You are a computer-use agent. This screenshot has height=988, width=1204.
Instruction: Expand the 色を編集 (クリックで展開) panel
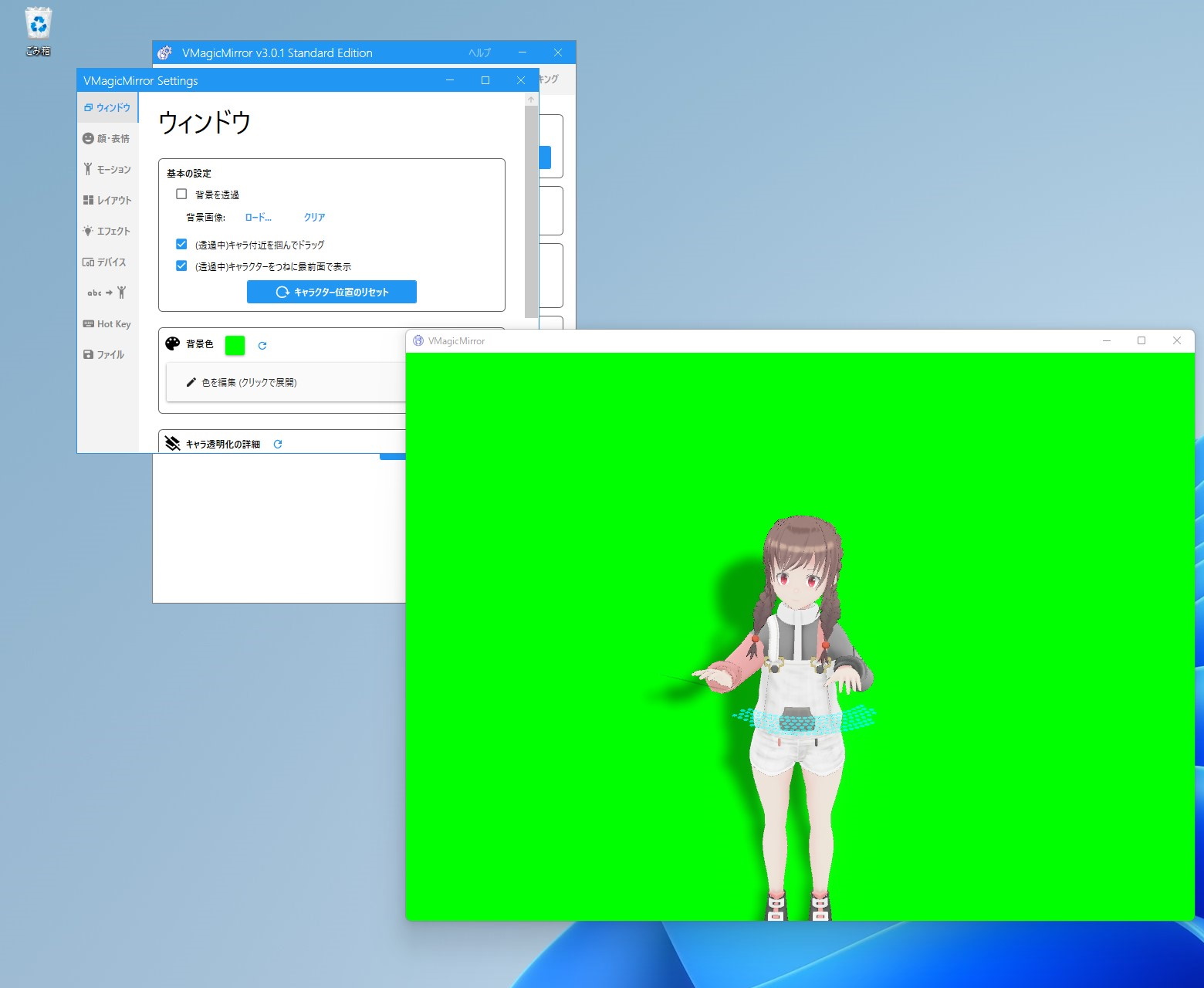tap(286, 382)
